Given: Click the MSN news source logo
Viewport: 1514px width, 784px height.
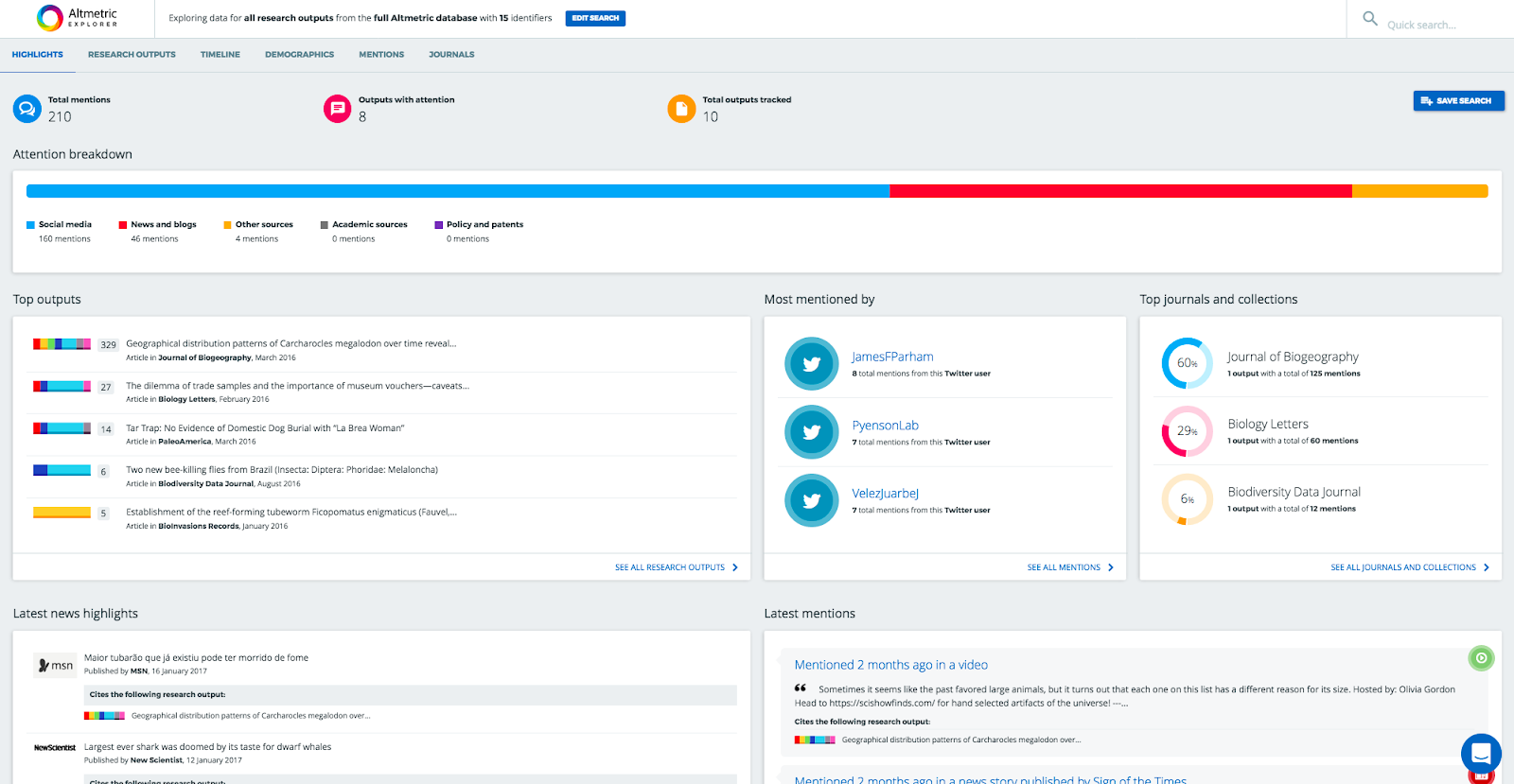Looking at the screenshot, I should pos(55,665).
